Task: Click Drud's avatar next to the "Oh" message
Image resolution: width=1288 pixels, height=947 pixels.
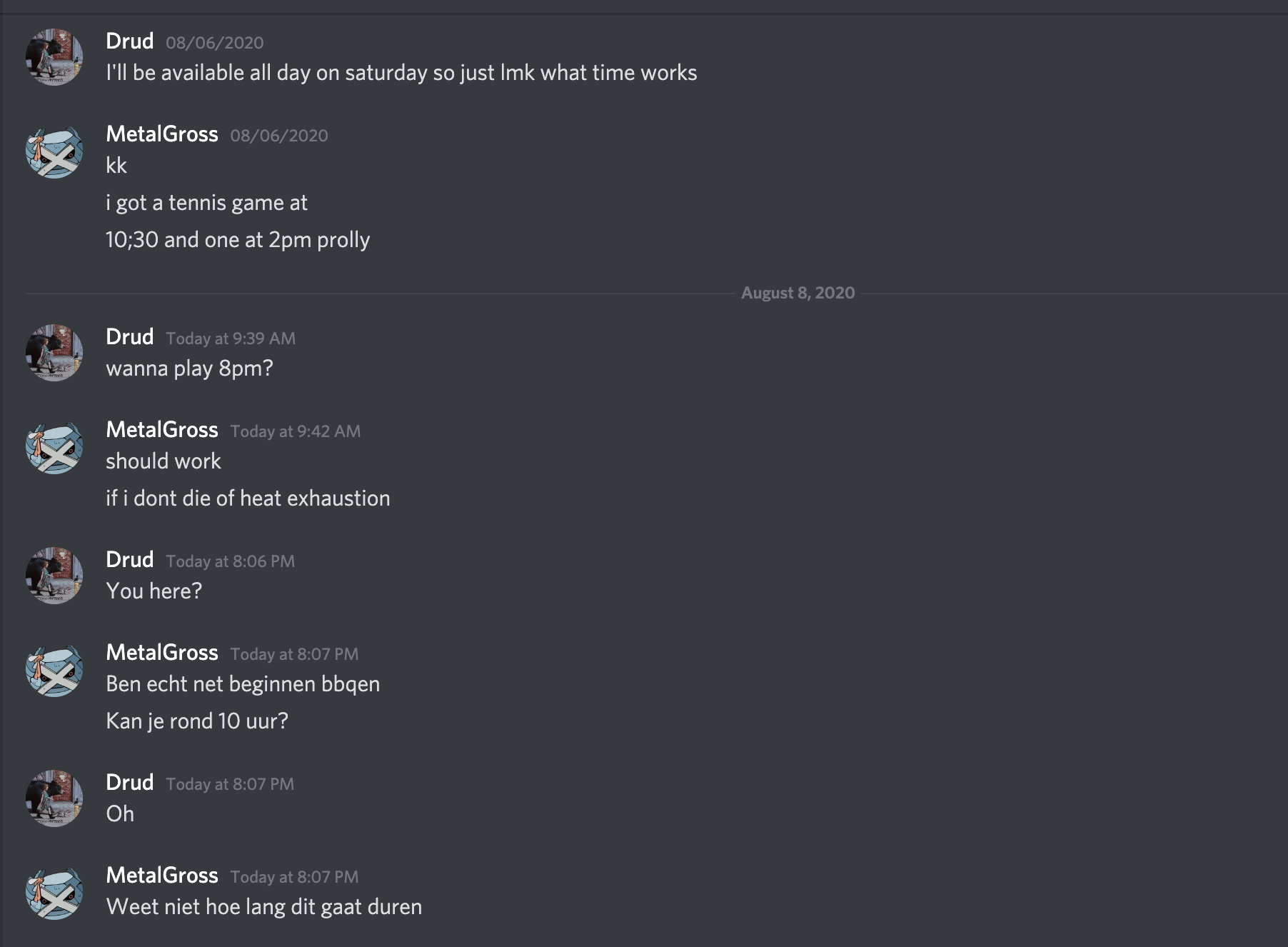Action: coord(54,798)
